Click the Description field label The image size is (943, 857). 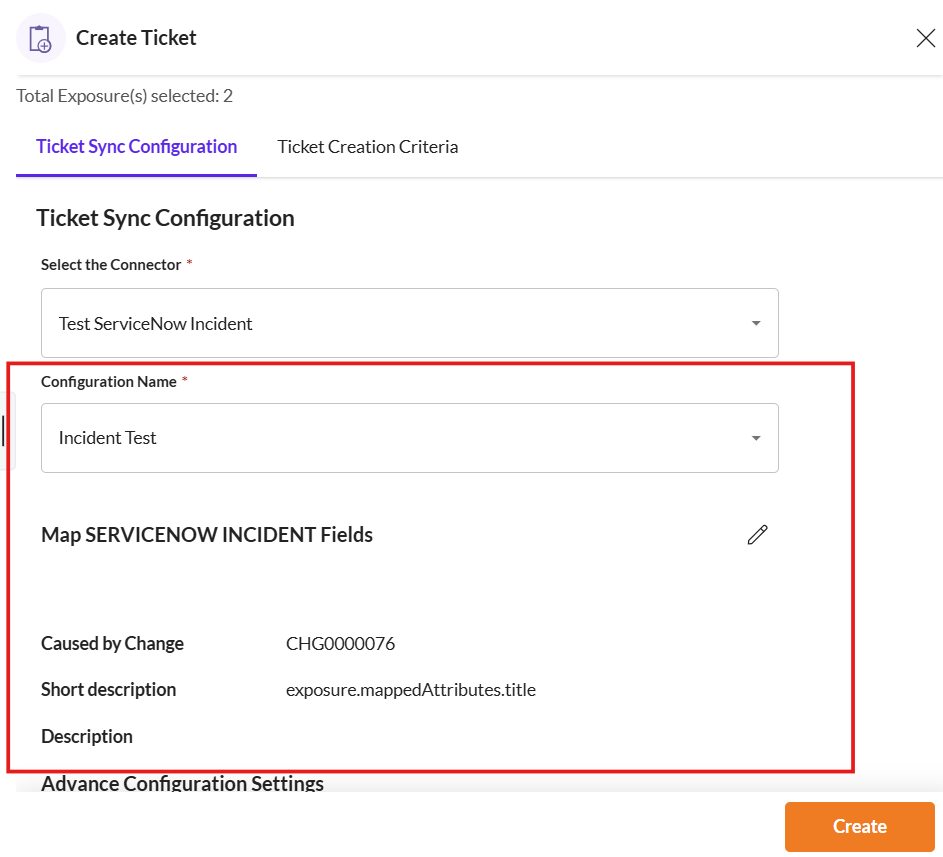[x=87, y=737]
